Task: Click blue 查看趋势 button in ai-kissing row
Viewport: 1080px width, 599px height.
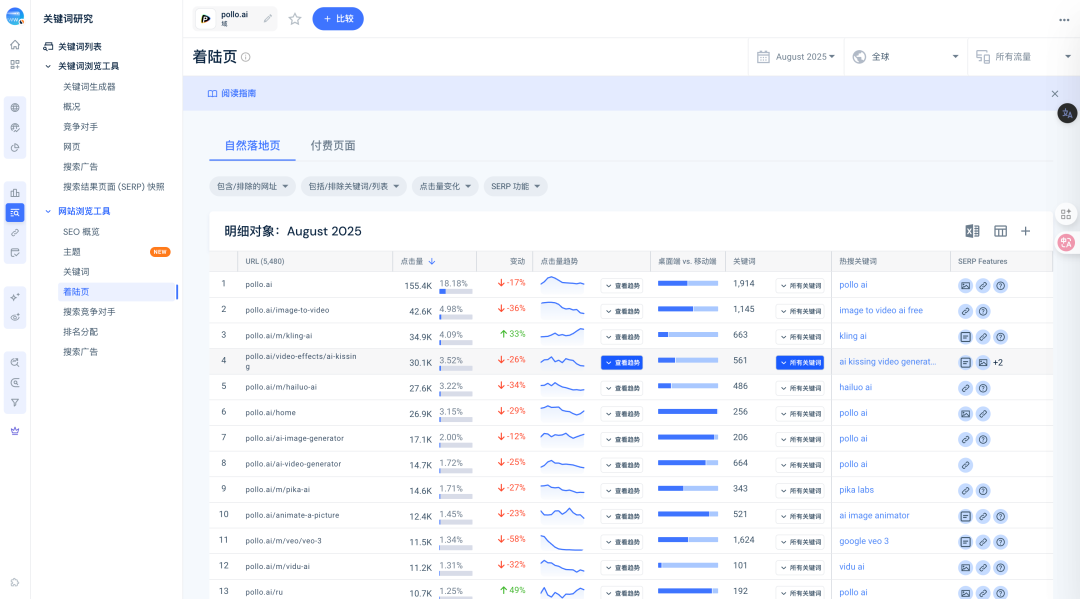Action: coord(622,363)
